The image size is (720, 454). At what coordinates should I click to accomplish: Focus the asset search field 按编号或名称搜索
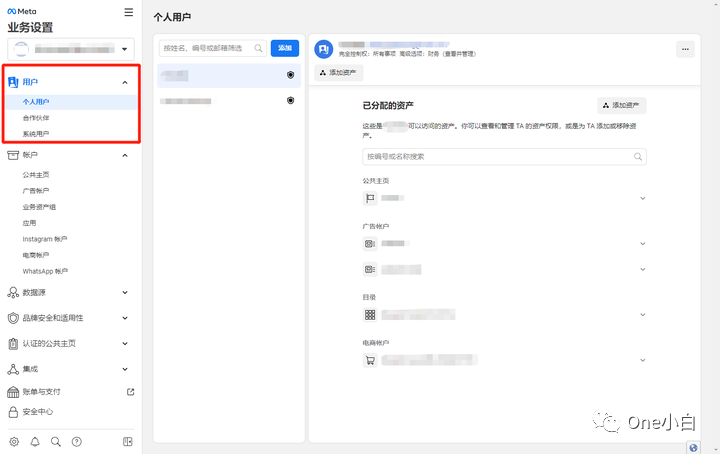504,157
